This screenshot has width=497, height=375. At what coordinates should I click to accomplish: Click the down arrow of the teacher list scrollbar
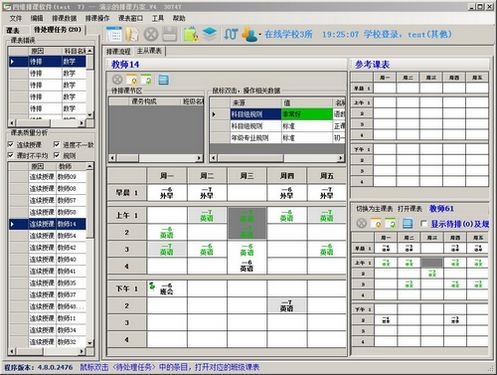point(90,343)
